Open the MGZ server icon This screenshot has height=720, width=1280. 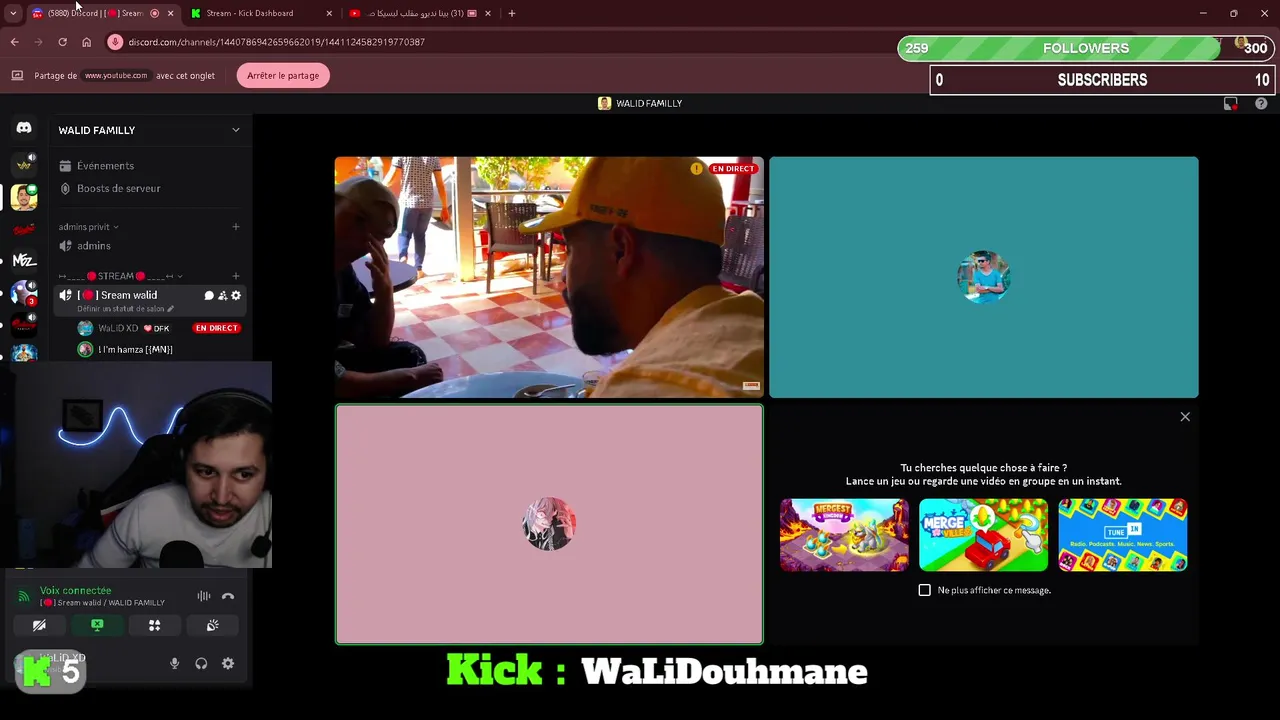pyautogui.click(x=24, y=261)
